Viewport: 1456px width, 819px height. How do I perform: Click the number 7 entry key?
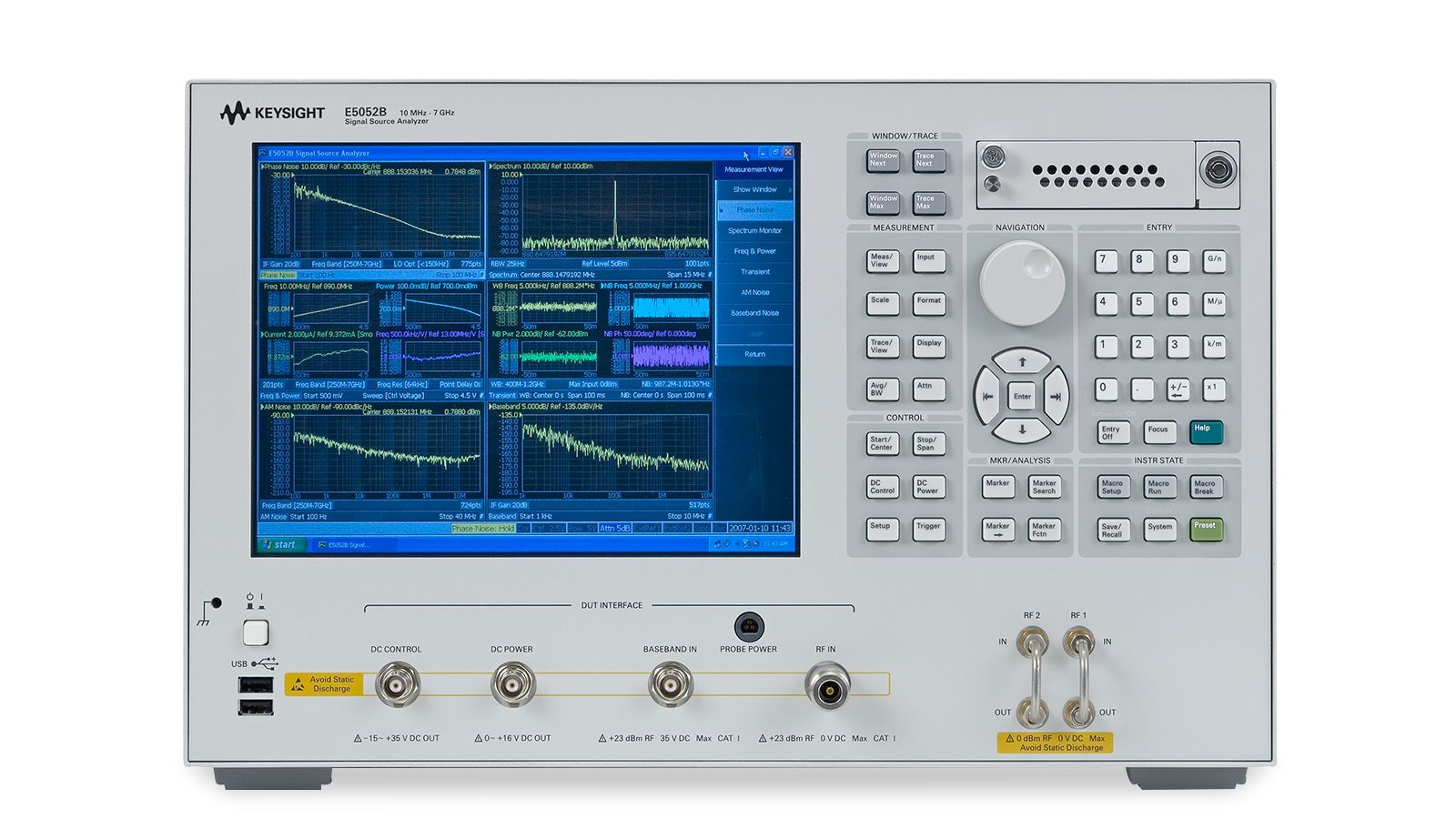[x=1105, y=260]
